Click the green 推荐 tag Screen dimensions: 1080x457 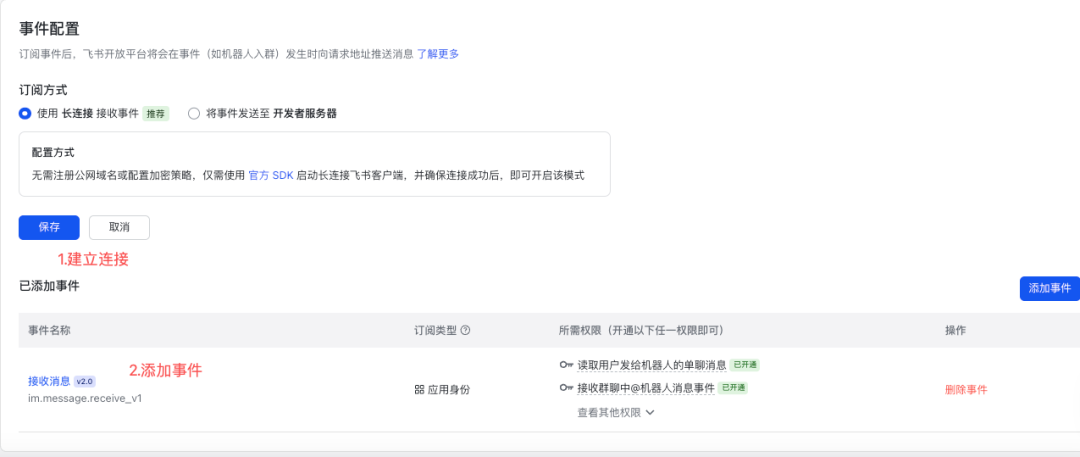coord(156,114)
